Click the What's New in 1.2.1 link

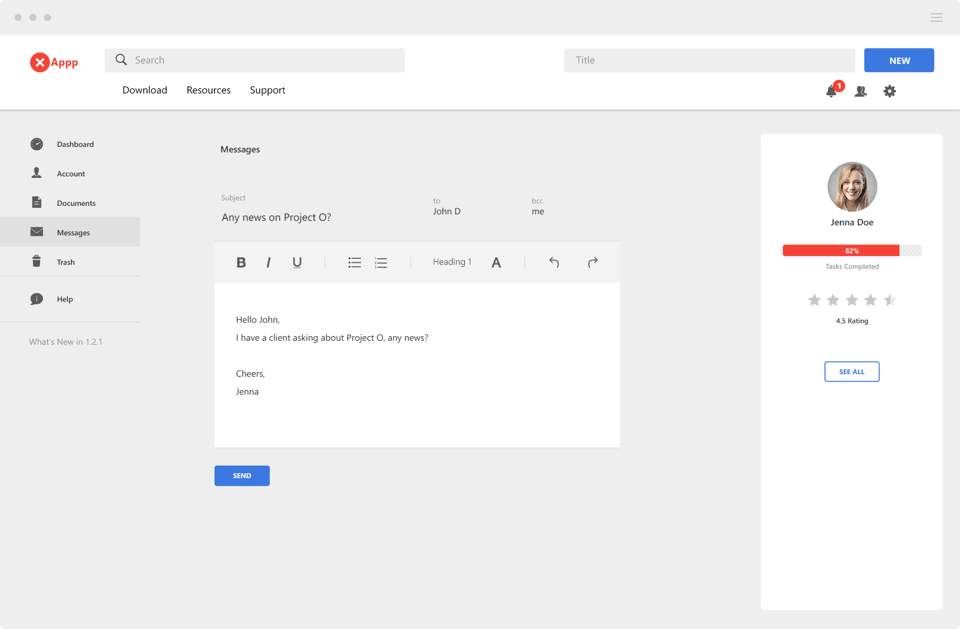coord(66,342)
